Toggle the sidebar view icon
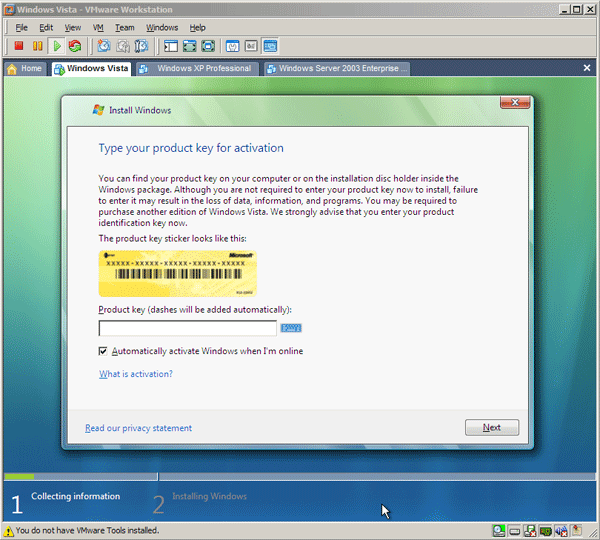 click(171, 46)
